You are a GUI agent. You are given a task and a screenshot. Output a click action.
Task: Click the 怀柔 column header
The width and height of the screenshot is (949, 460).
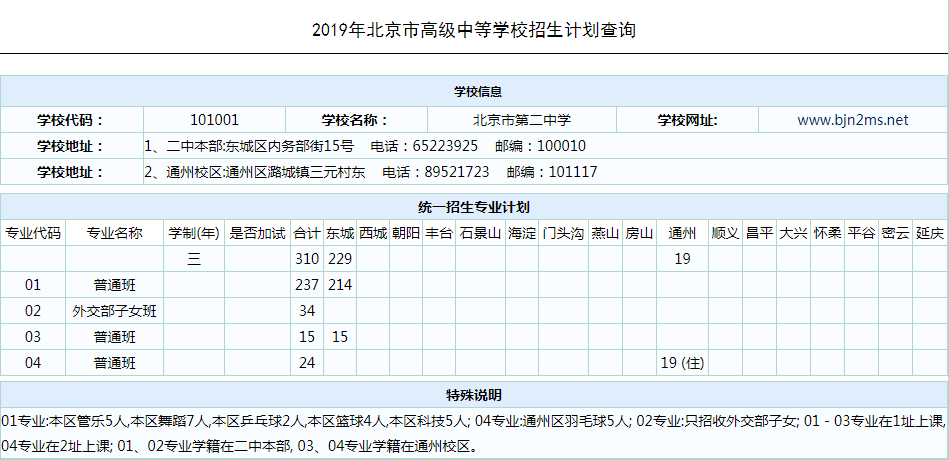coord(827,233)
